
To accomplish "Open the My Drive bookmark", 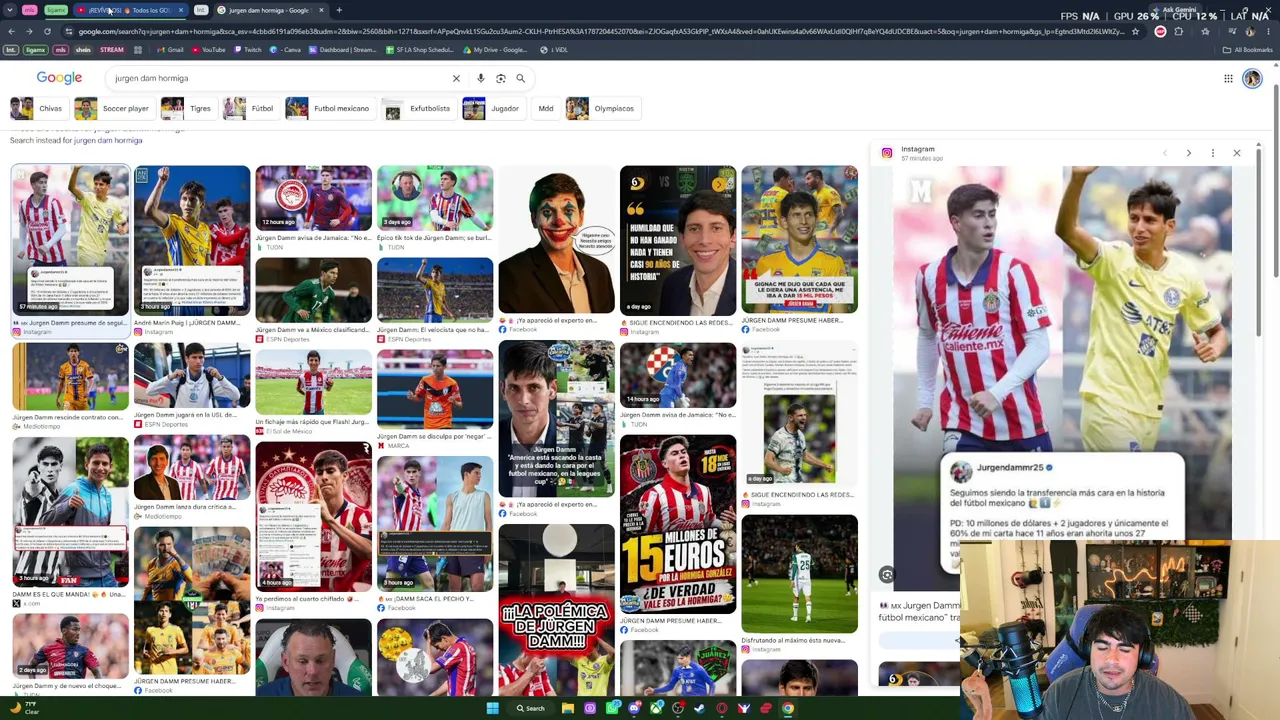I will [495, 50].
